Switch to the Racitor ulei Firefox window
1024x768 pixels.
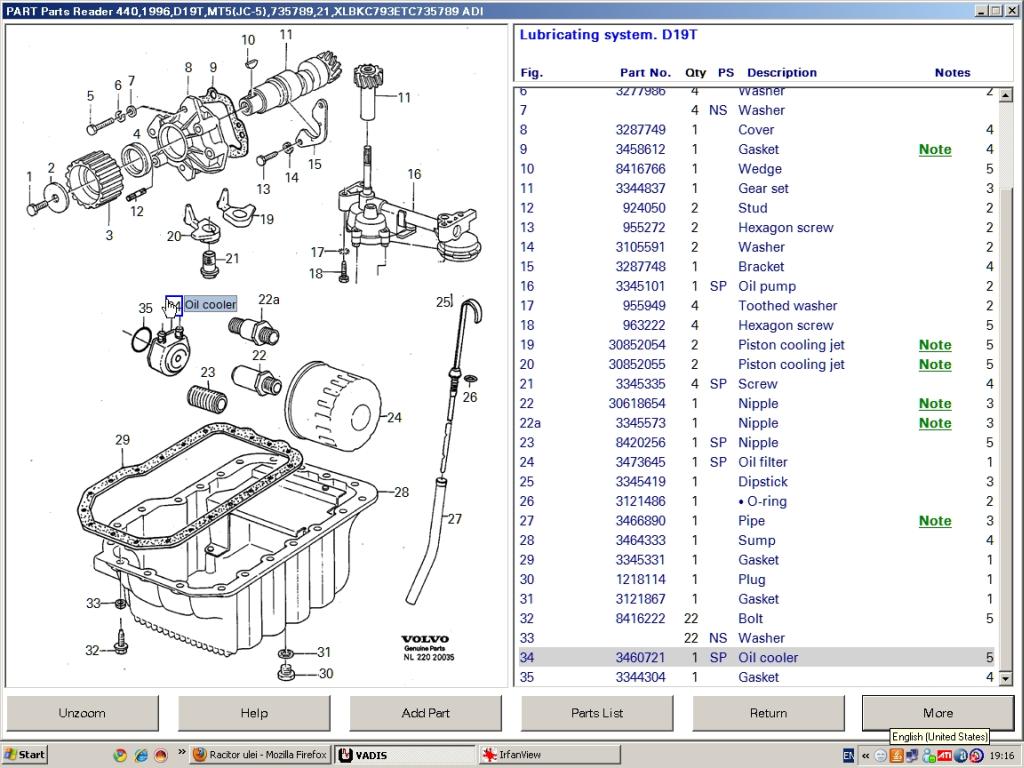261,755
